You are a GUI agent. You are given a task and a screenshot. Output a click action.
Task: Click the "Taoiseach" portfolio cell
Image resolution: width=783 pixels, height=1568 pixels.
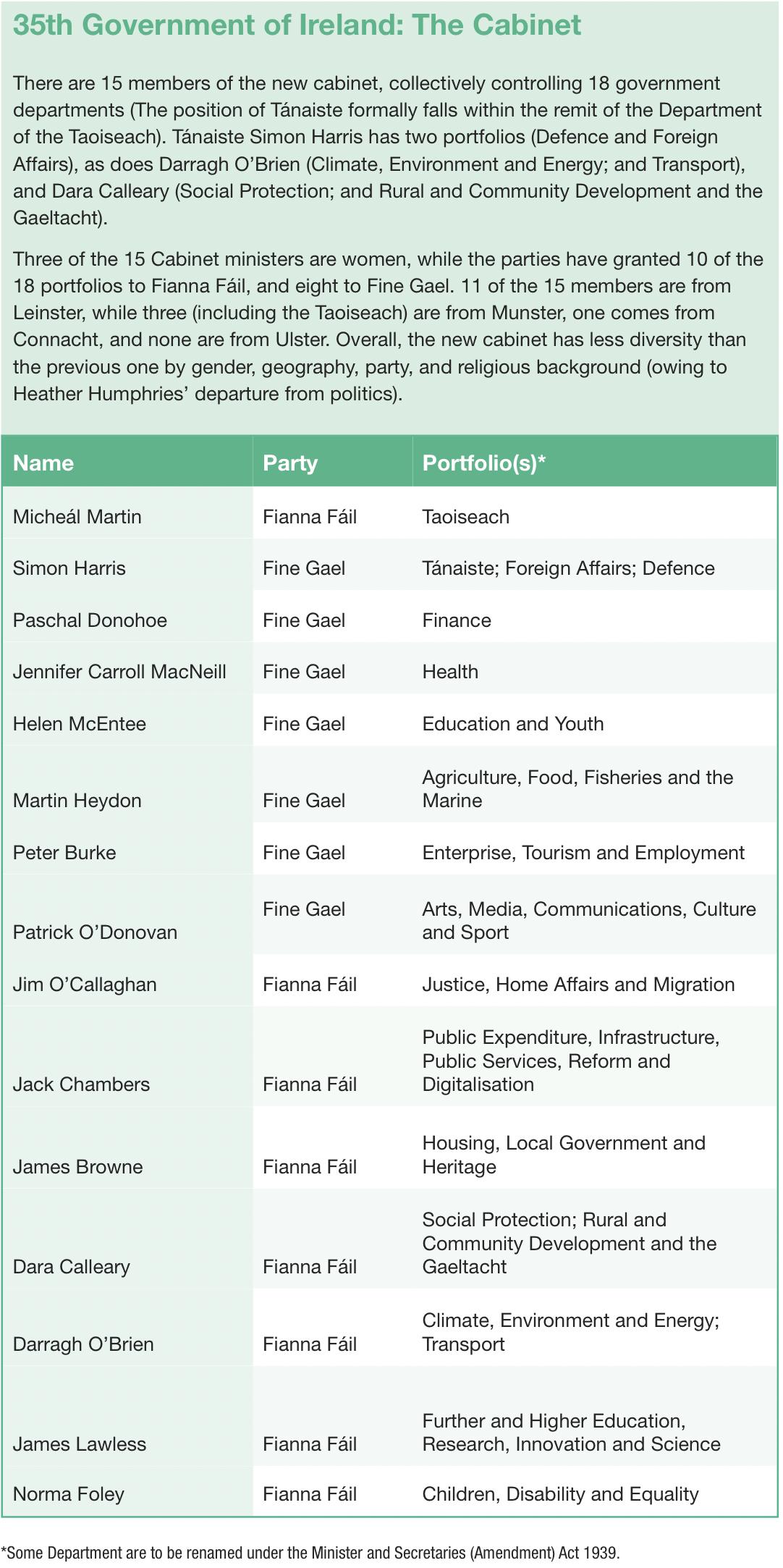[x=466, y=517]
